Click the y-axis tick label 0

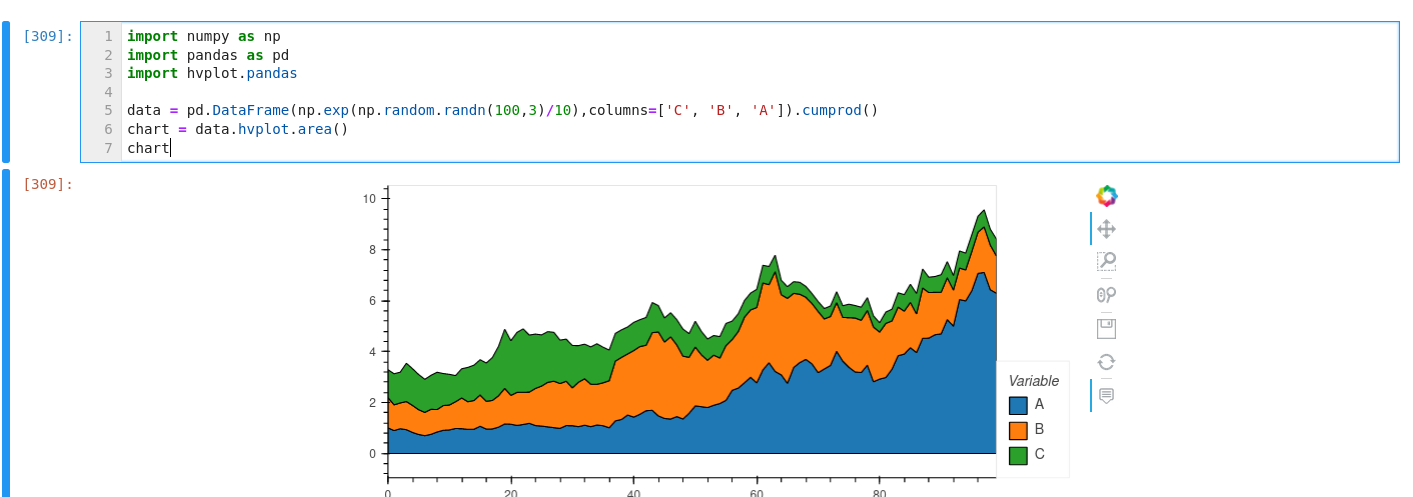[372, 453]
